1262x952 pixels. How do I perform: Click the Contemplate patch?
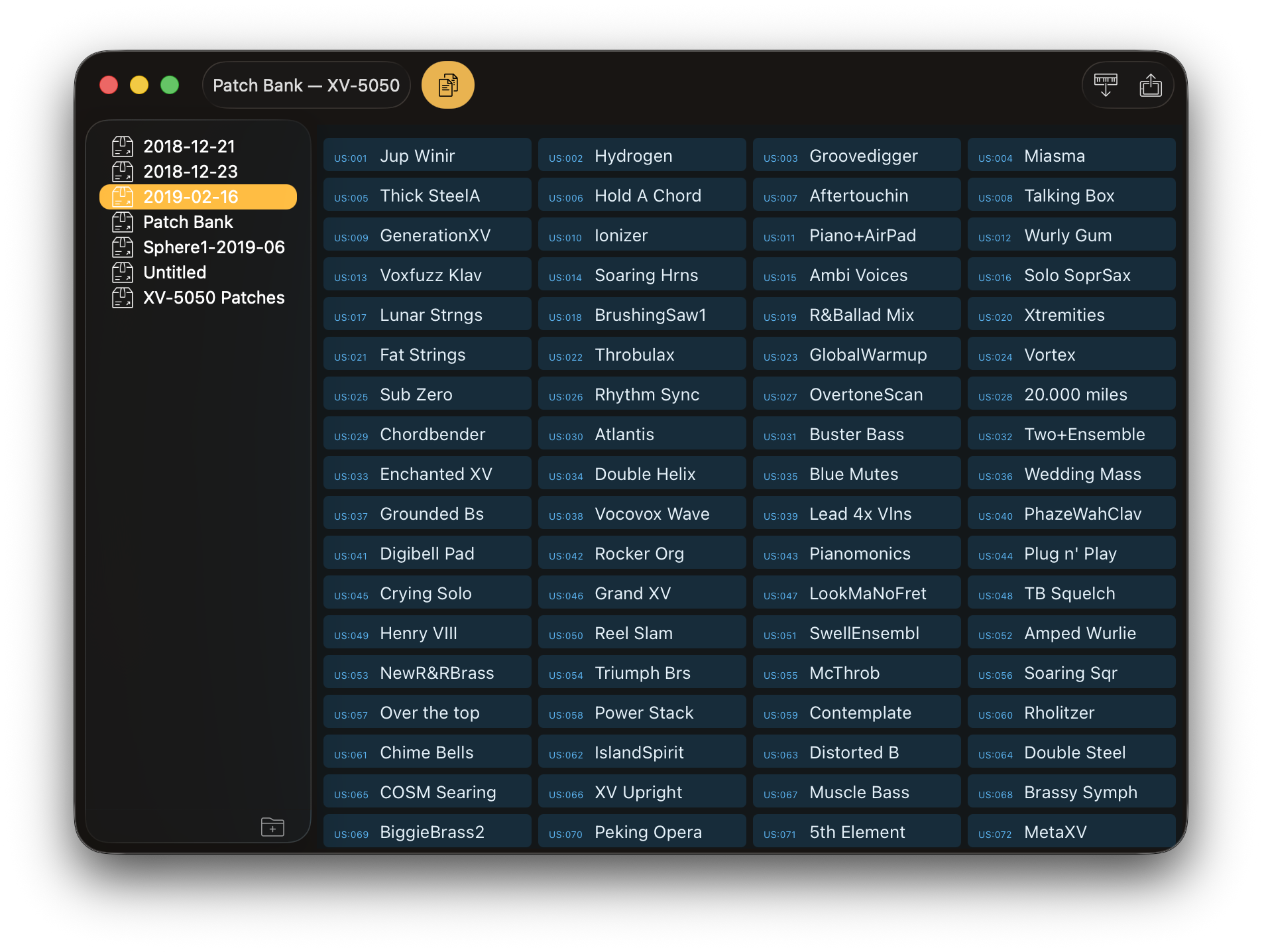pos(857,712)
